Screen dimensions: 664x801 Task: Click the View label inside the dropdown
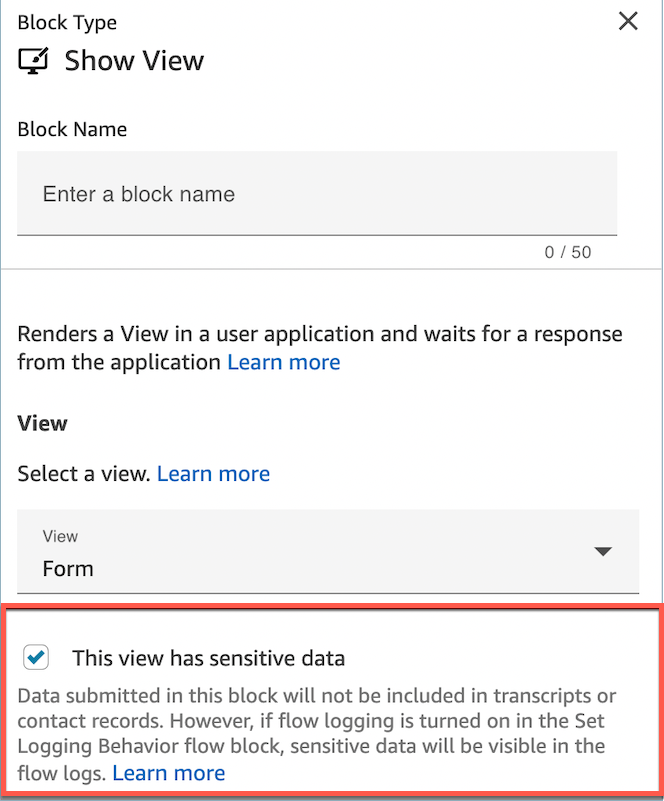pyautogui.click(x=60, y=536)
